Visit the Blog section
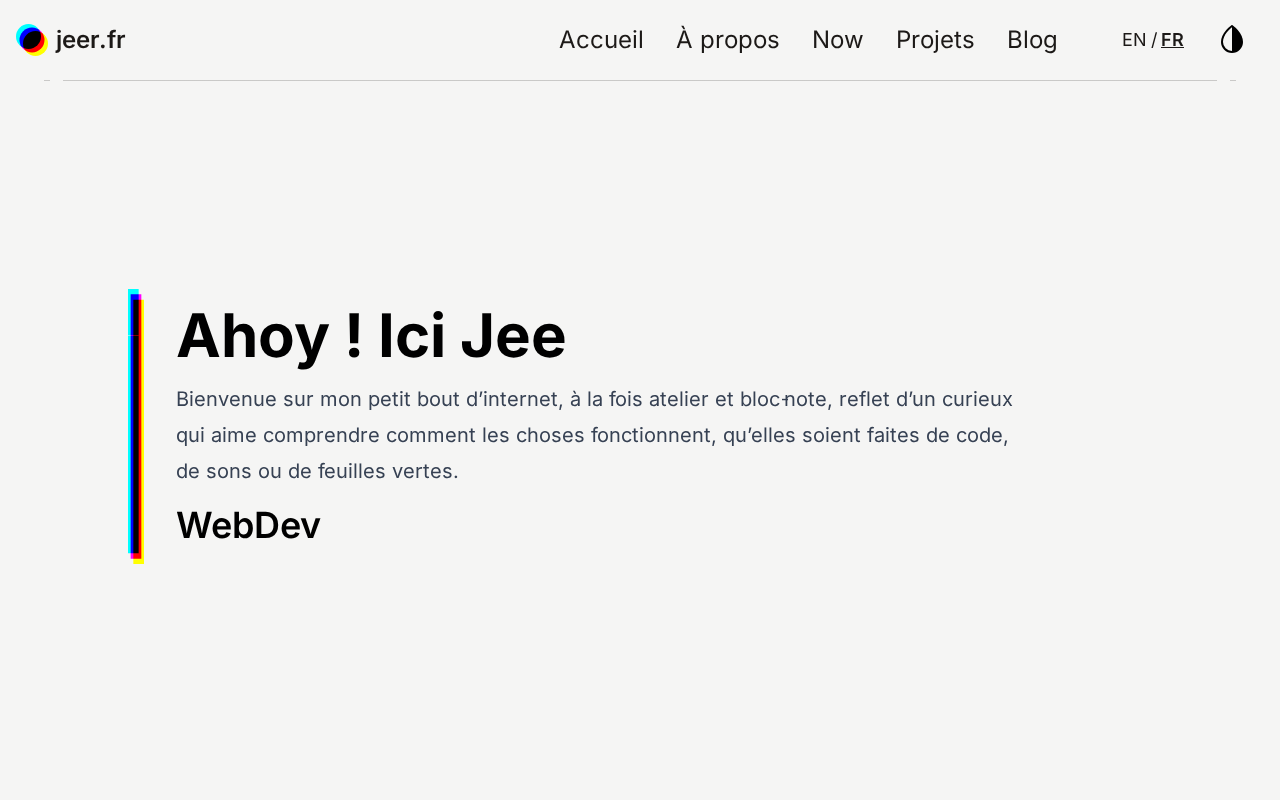The image size is (1280, 800). click(x=1032, y=40)
